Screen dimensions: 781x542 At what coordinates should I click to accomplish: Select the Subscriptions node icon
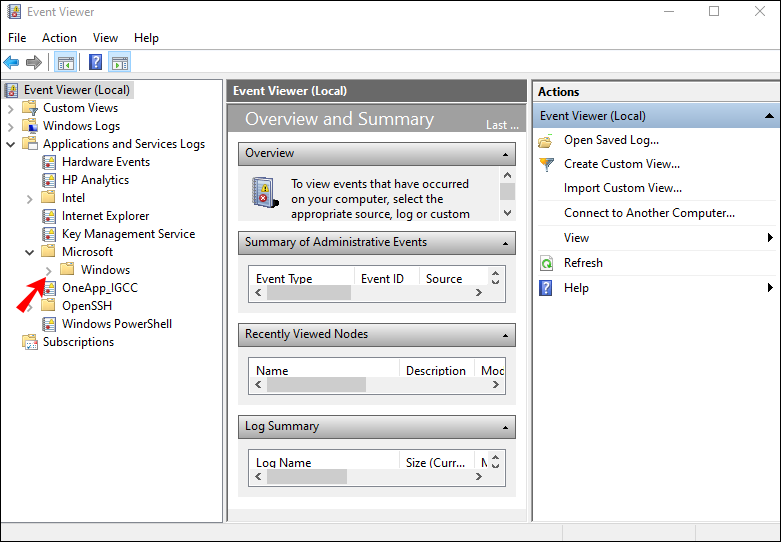(x=30, y=342)
